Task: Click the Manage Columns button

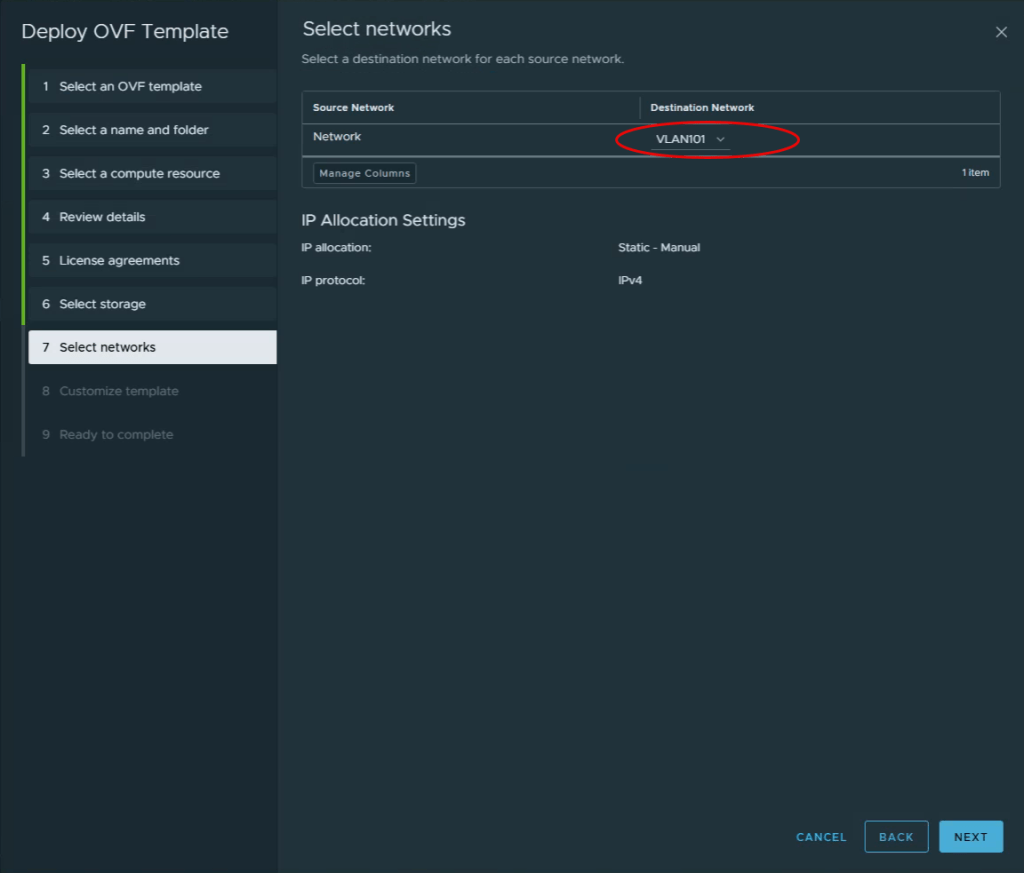Action: (x=364, y=173)
